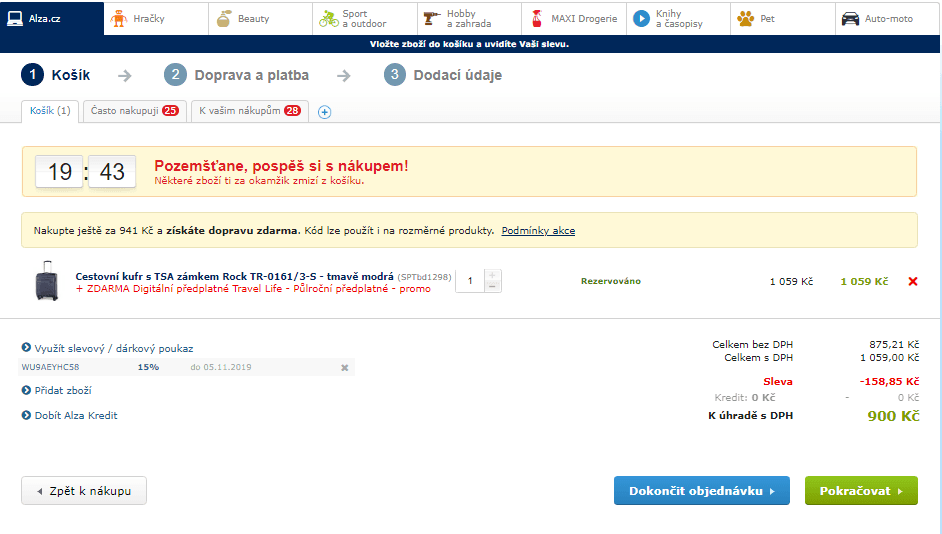Image resolution: width=942 pixels, height=534 pixels.
Task: Remove the suitcase with the red X
Action: (x=912, y=282)
